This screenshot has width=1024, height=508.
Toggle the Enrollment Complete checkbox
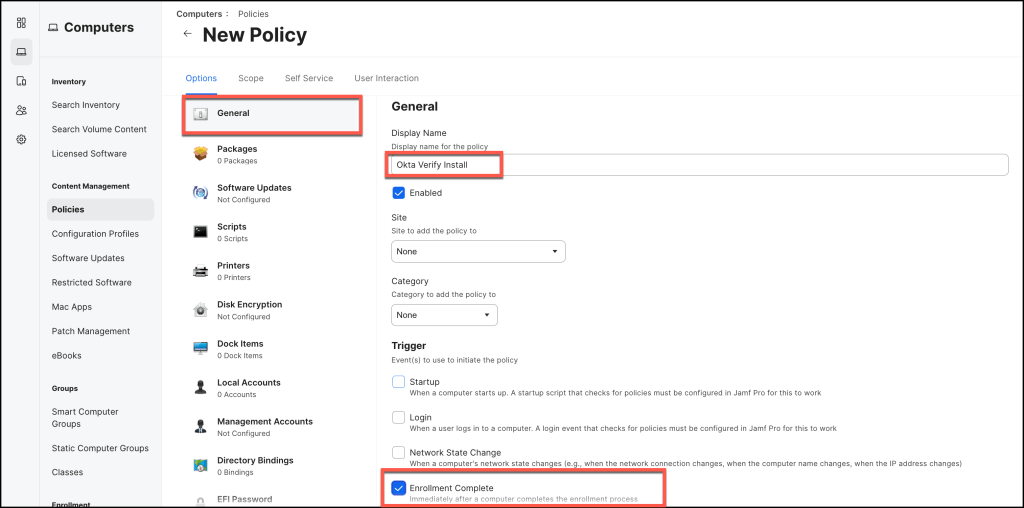point(398,488)
